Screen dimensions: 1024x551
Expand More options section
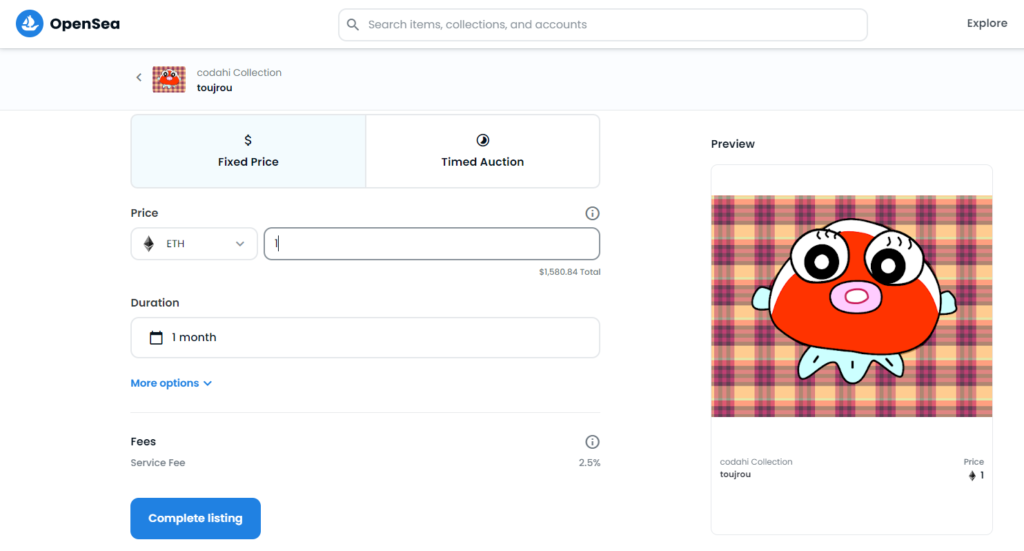(171, 383)
